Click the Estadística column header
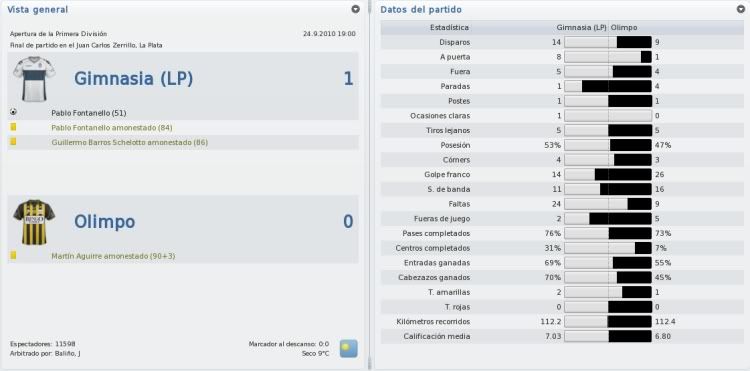 click(449, 28)
